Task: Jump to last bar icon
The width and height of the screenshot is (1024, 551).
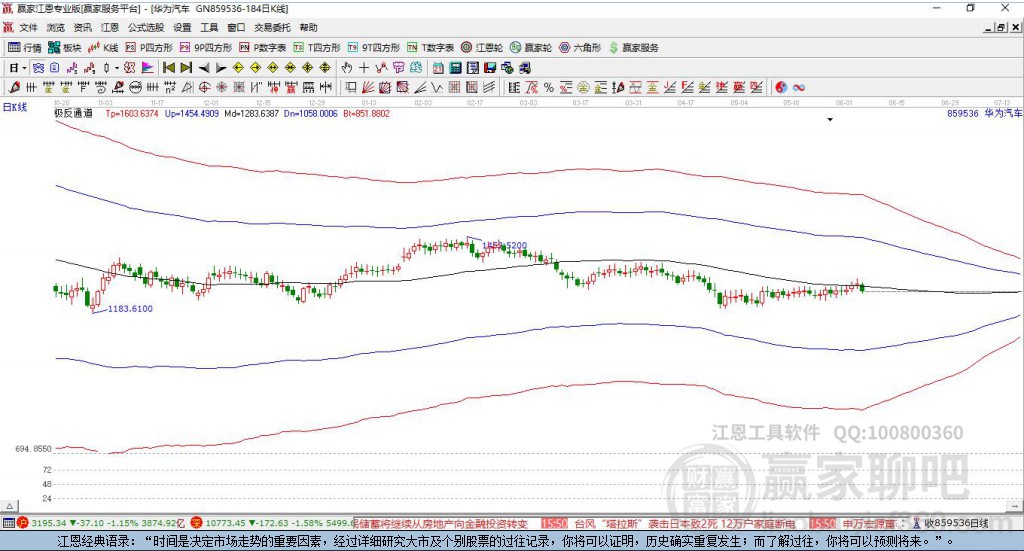Action: click(x=186, y=68)
